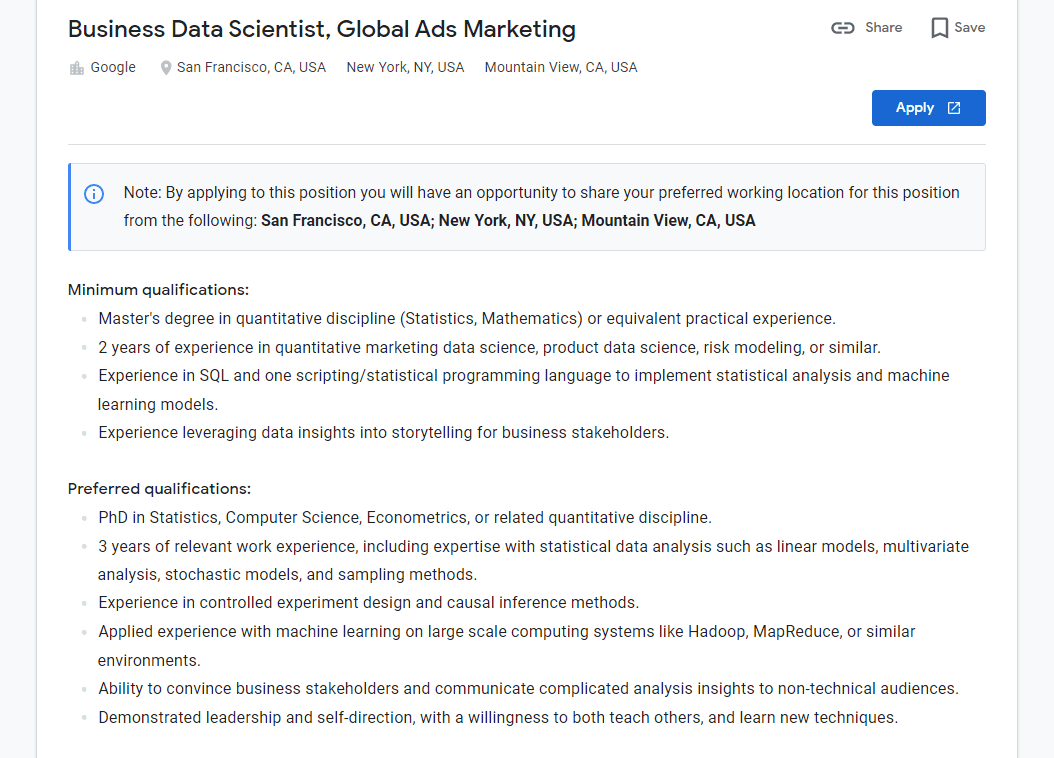Viewport: 1054px width, 758px height.
Task: Click the Share link icon
Action: [843, 28]
